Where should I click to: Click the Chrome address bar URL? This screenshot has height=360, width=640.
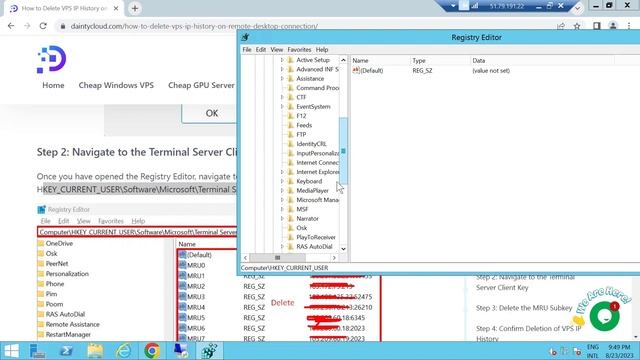pos(194,26)
